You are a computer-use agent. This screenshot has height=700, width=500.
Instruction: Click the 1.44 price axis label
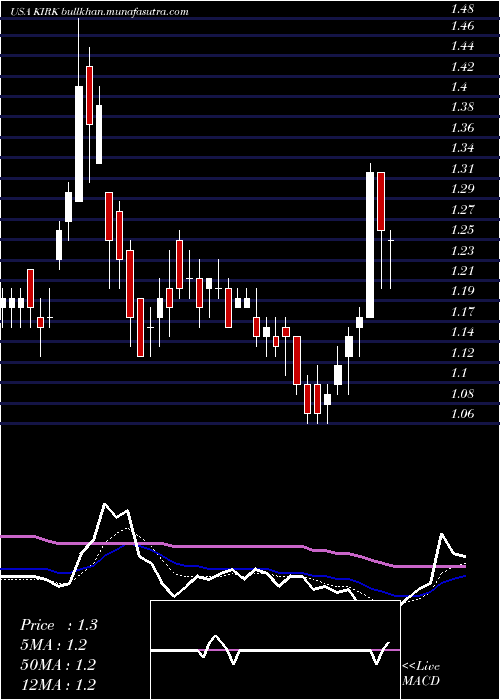[462, 46]
